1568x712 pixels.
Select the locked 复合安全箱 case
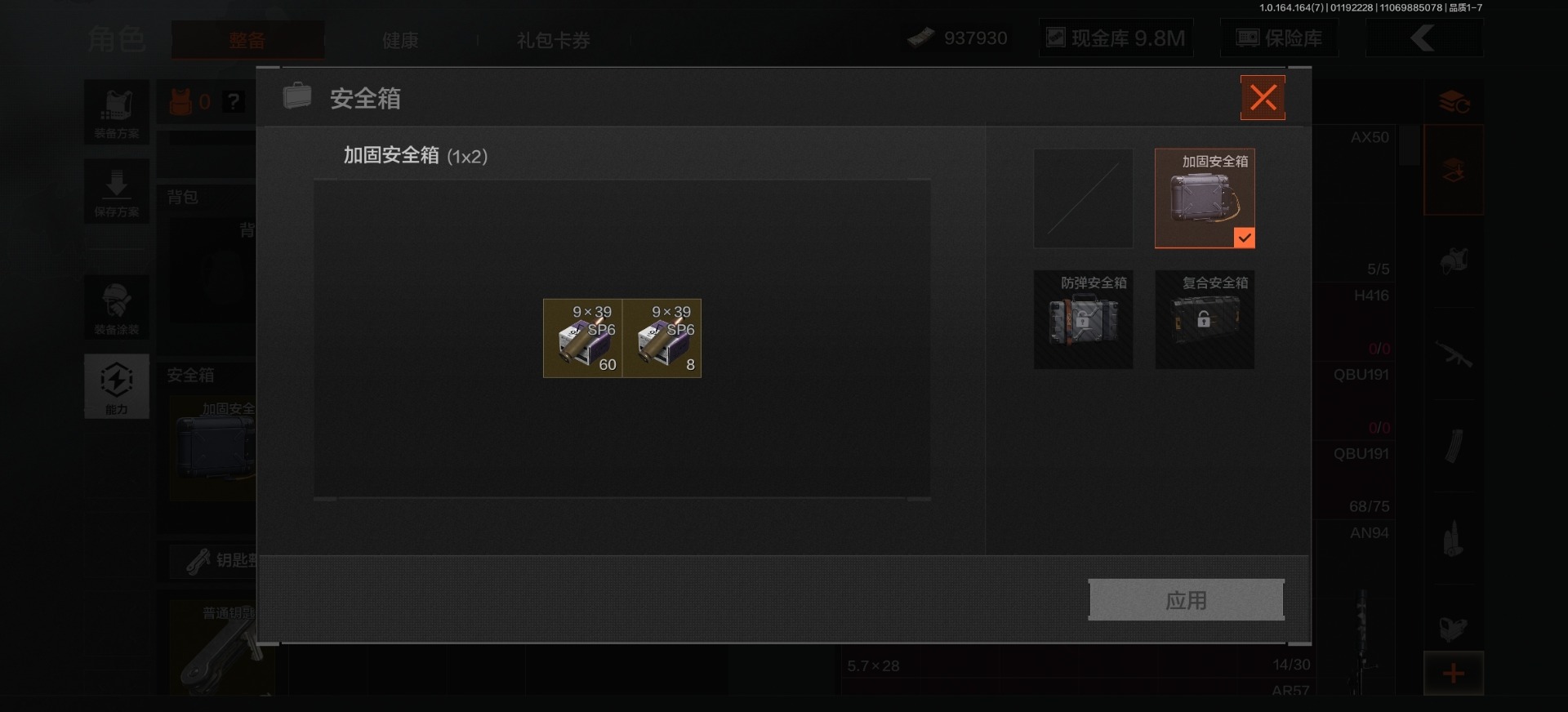click(x=1205, y=319)
